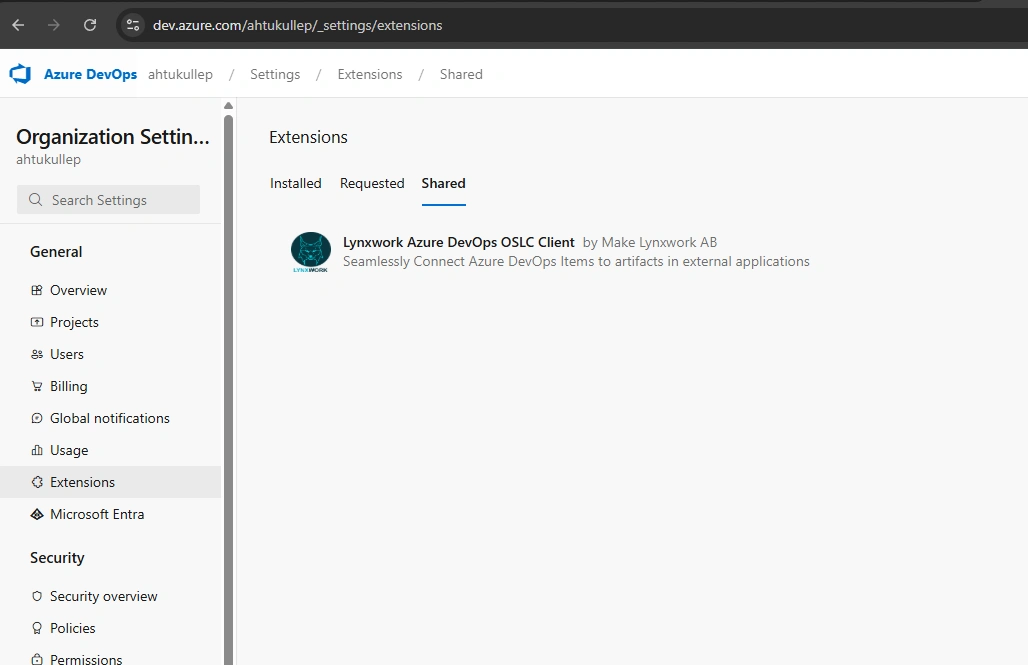Open the Lynxwork extension logo thumbnail
The width and height of the screenshot is (1028, 665).
(311, 252)
